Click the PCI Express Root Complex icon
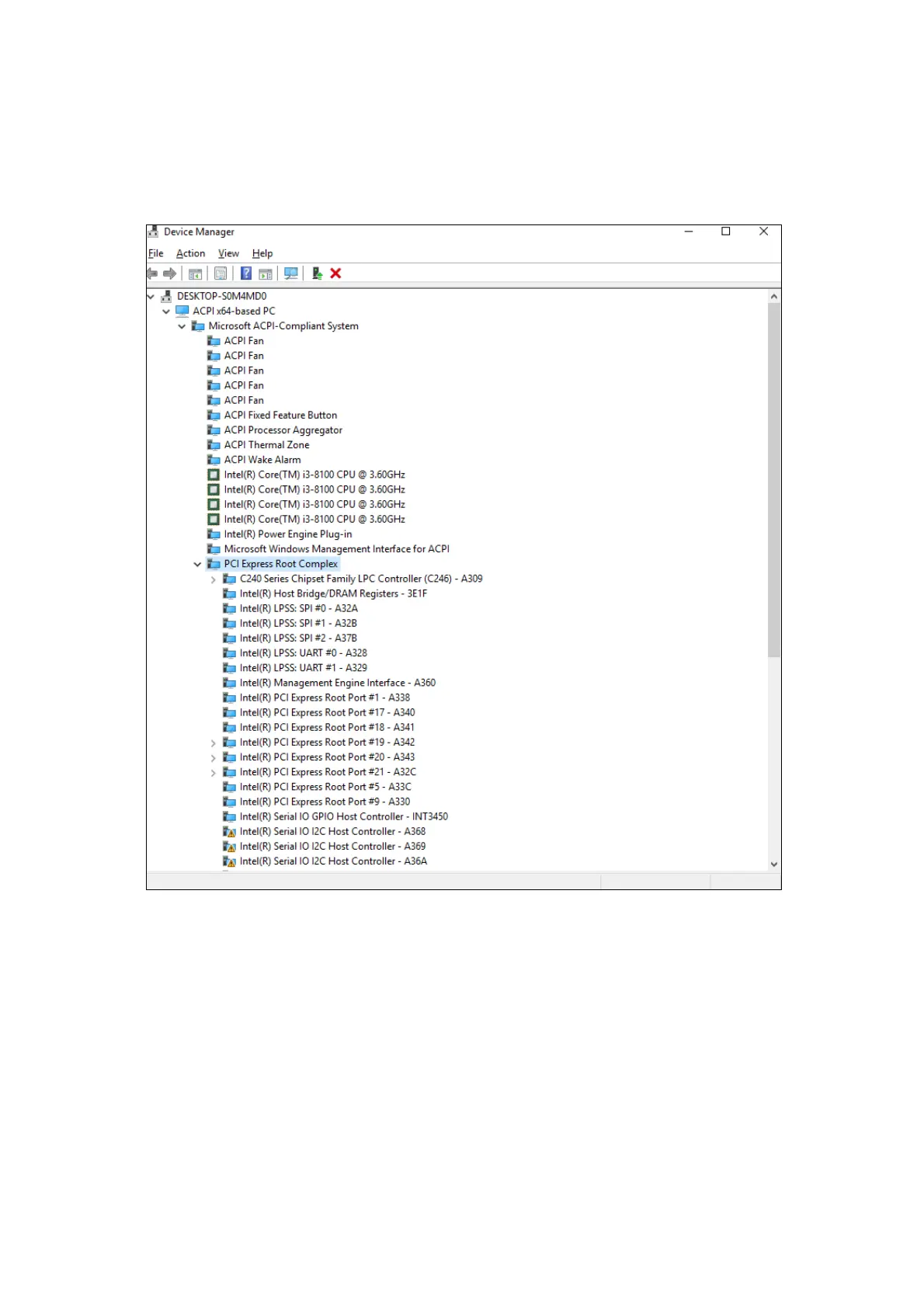924x1308 pixels. coord(214,564)
